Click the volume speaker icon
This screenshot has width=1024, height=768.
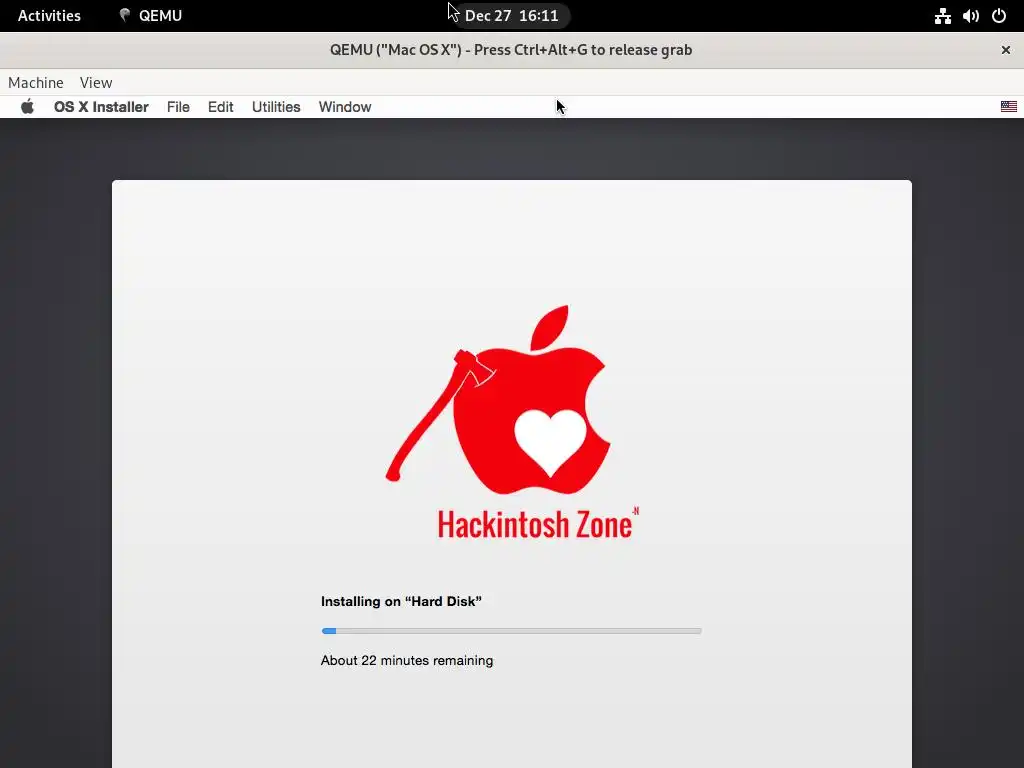click(970, 16)
